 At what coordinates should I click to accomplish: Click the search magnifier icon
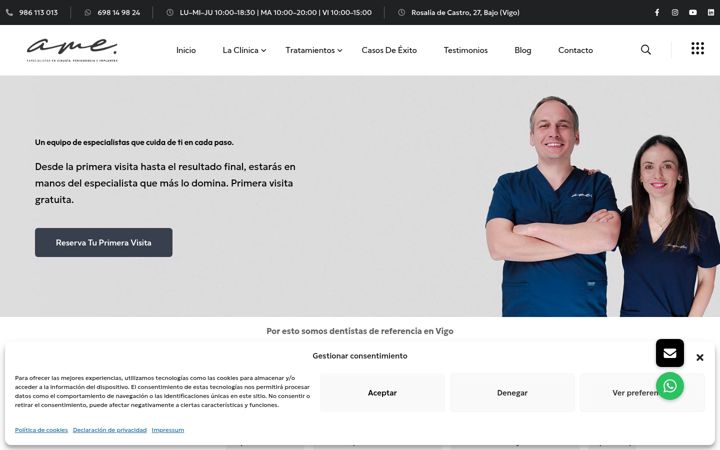[646, 50]
